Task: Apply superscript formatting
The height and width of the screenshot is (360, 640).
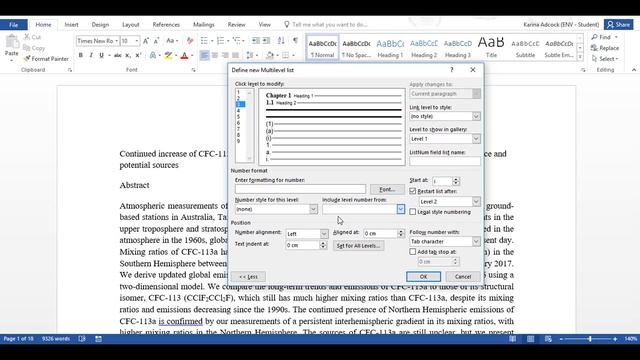Action: point(138,55)
